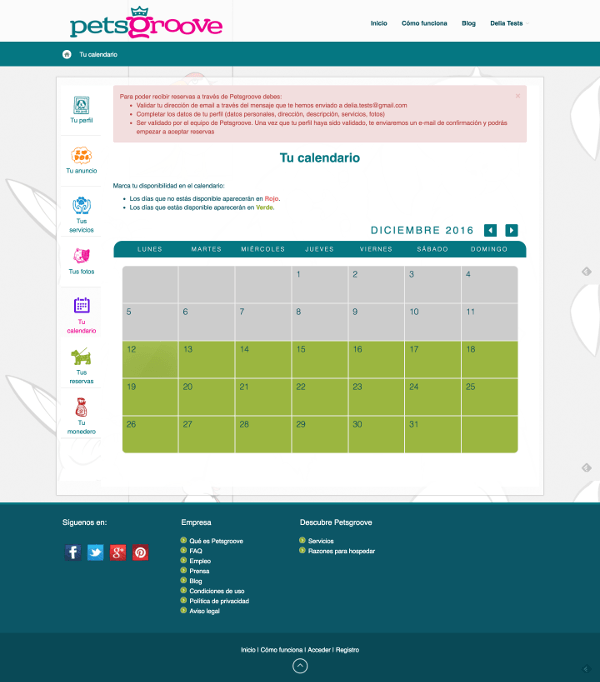This screenshot has width=600, height=682.
Task: Click the Petsgroove logo
Action: pyautogui.click(x=146, y=23)
